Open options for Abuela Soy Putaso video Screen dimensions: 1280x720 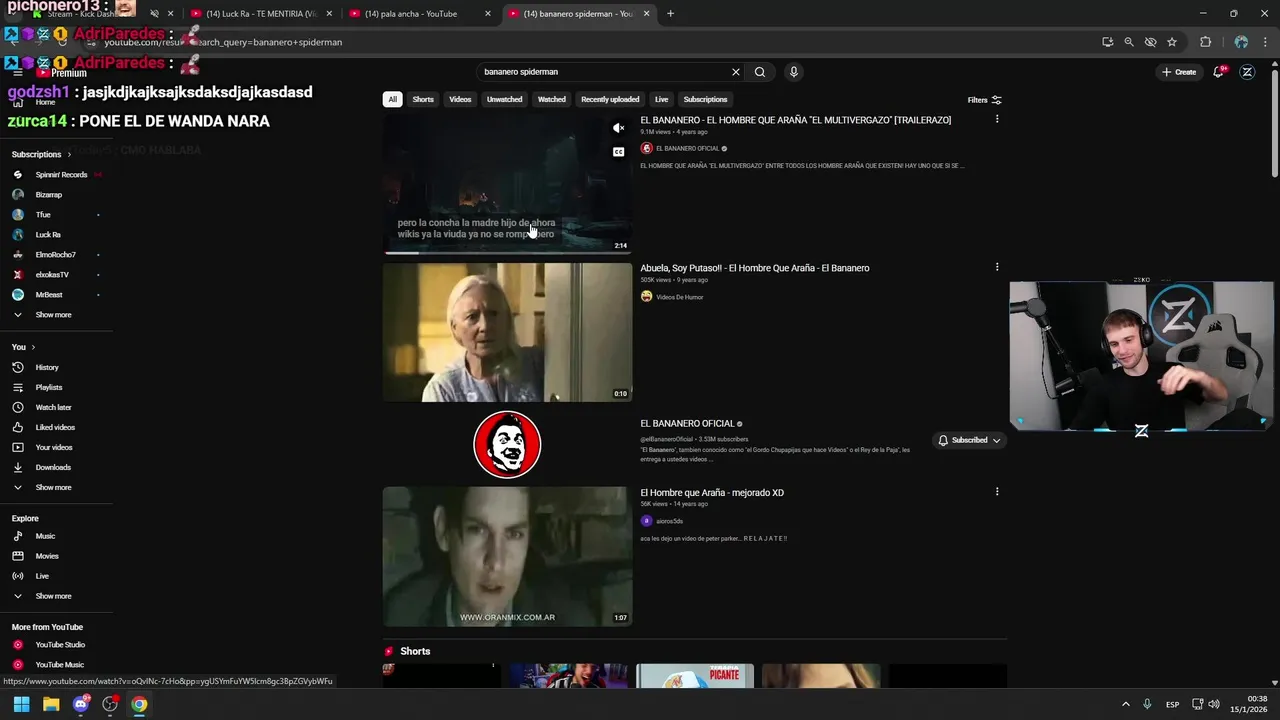(x=996, y=267)
